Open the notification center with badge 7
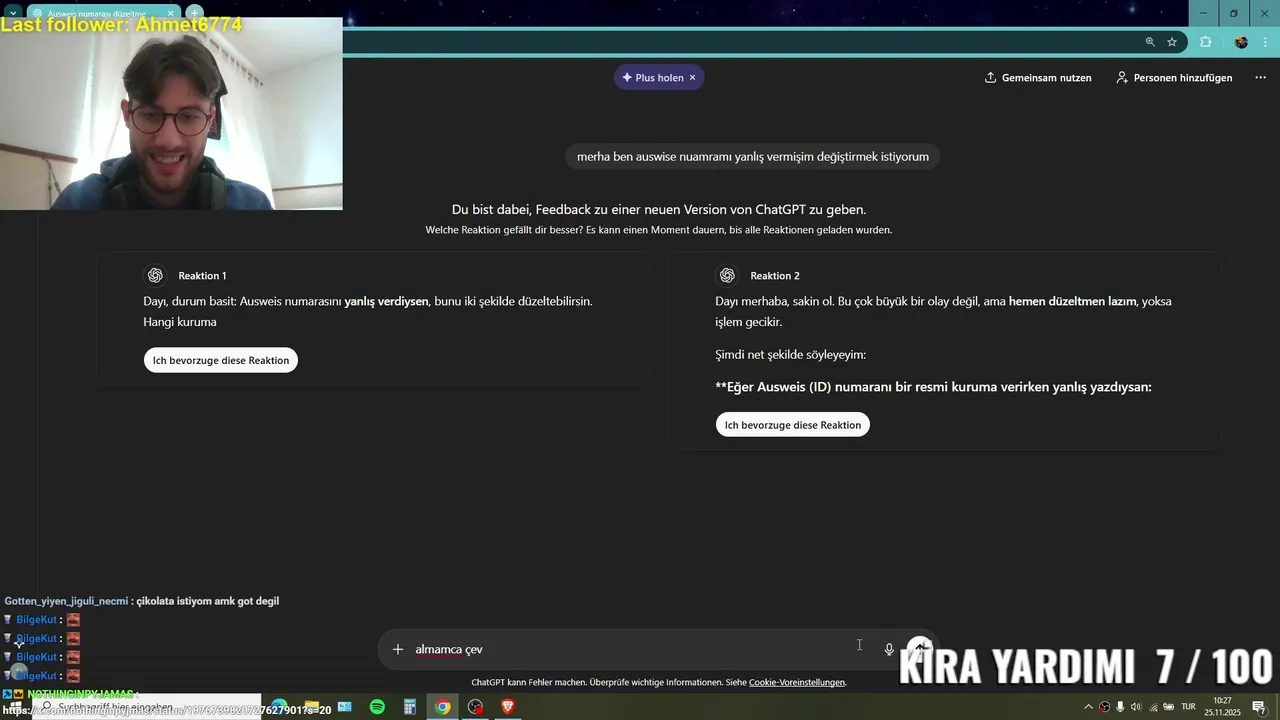The height and width of the screenshot is (720, 1280). (1259, 707)
